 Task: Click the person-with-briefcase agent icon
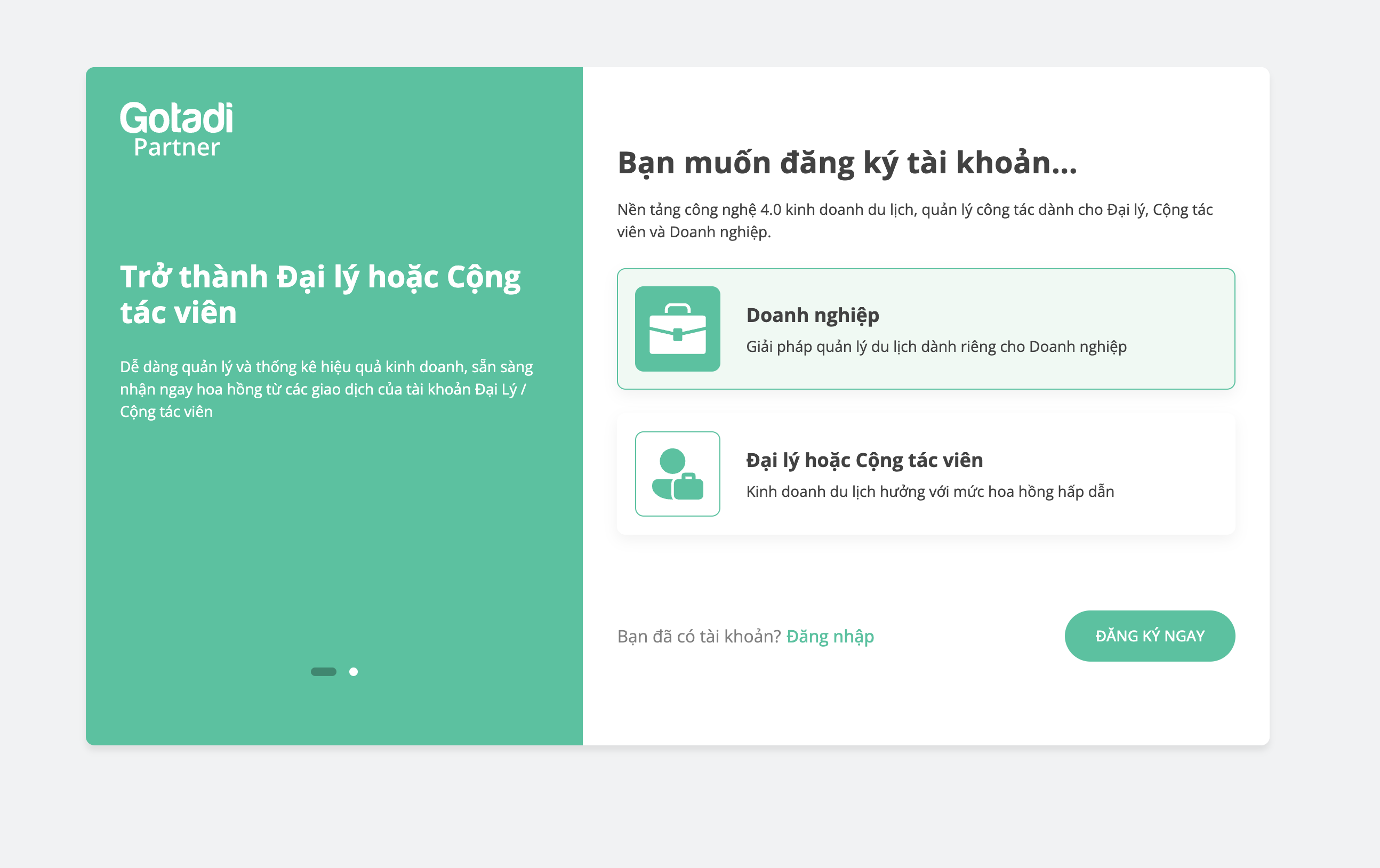pyautogui.click(x=677, y=474)
